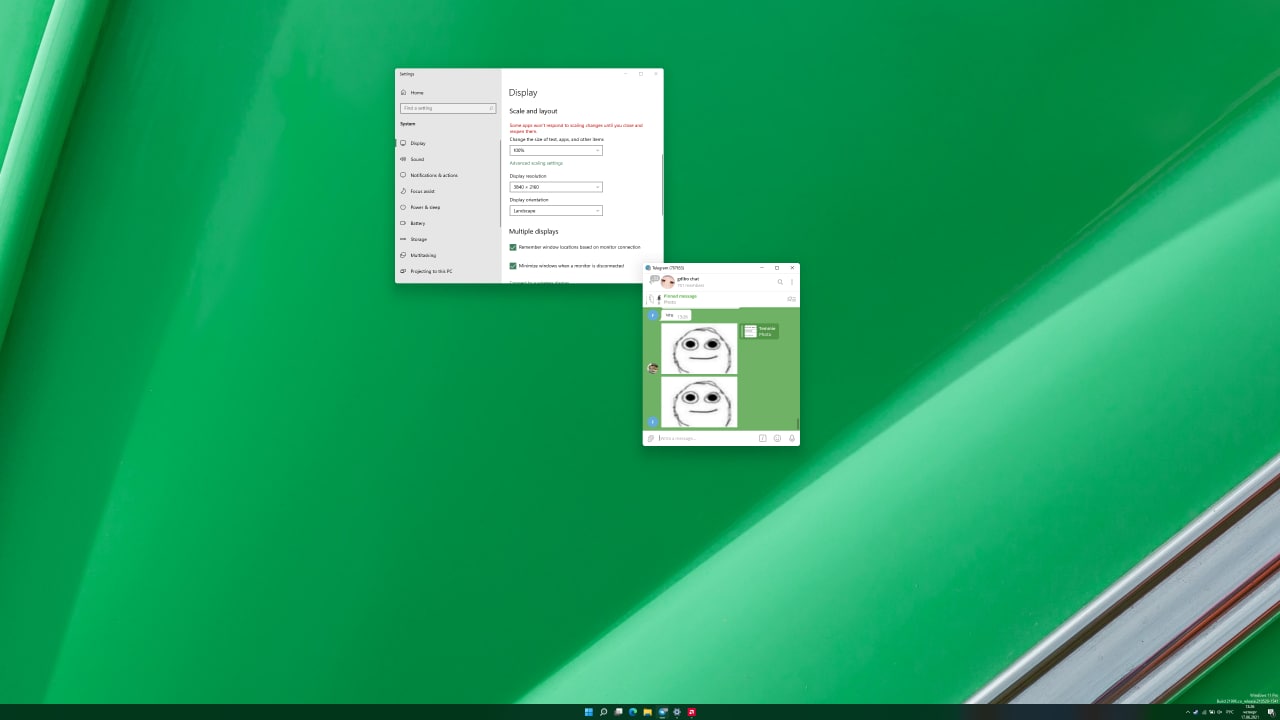Record a voice message in Telegram
Image resolution: width=1280 pixels, height=720 pixels.
(792, 438)
